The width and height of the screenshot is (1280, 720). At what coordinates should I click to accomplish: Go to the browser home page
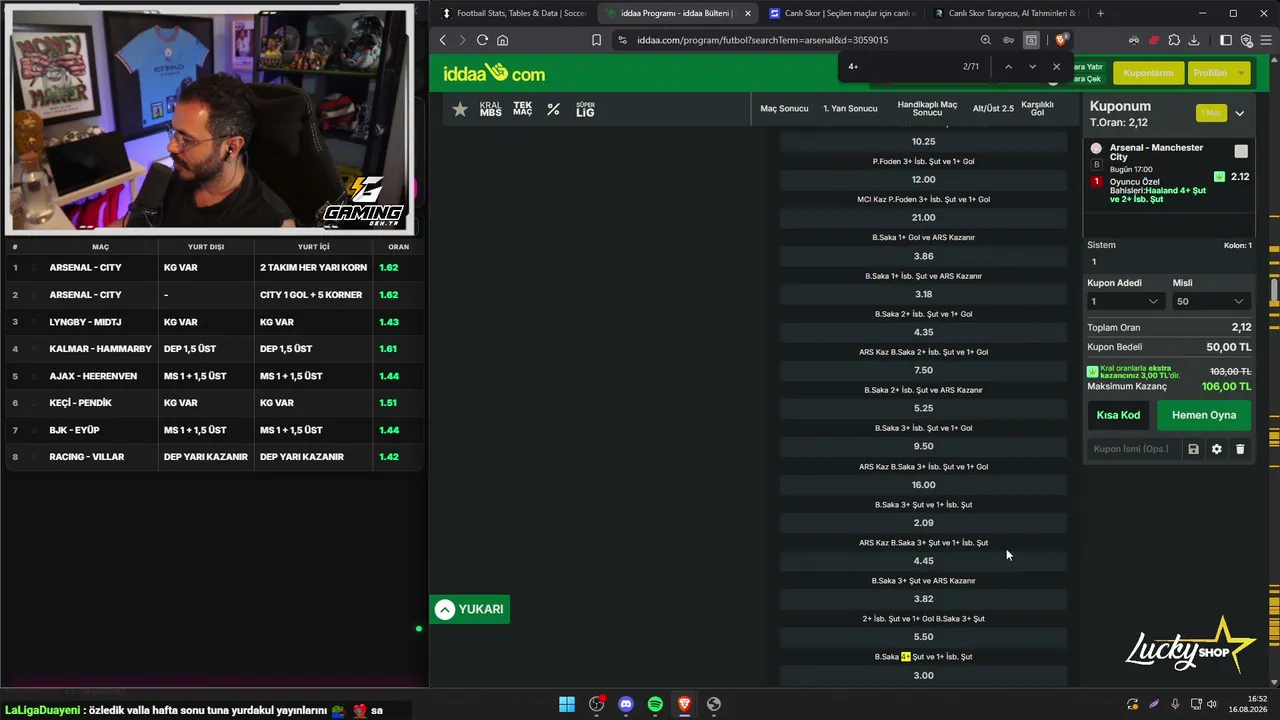point(502,40)
